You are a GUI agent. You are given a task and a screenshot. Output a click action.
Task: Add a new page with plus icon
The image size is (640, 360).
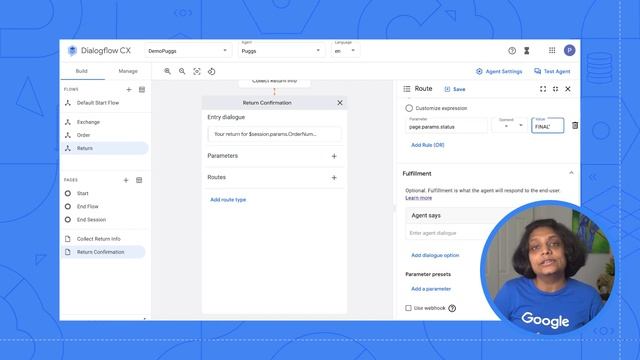(126, 180)
